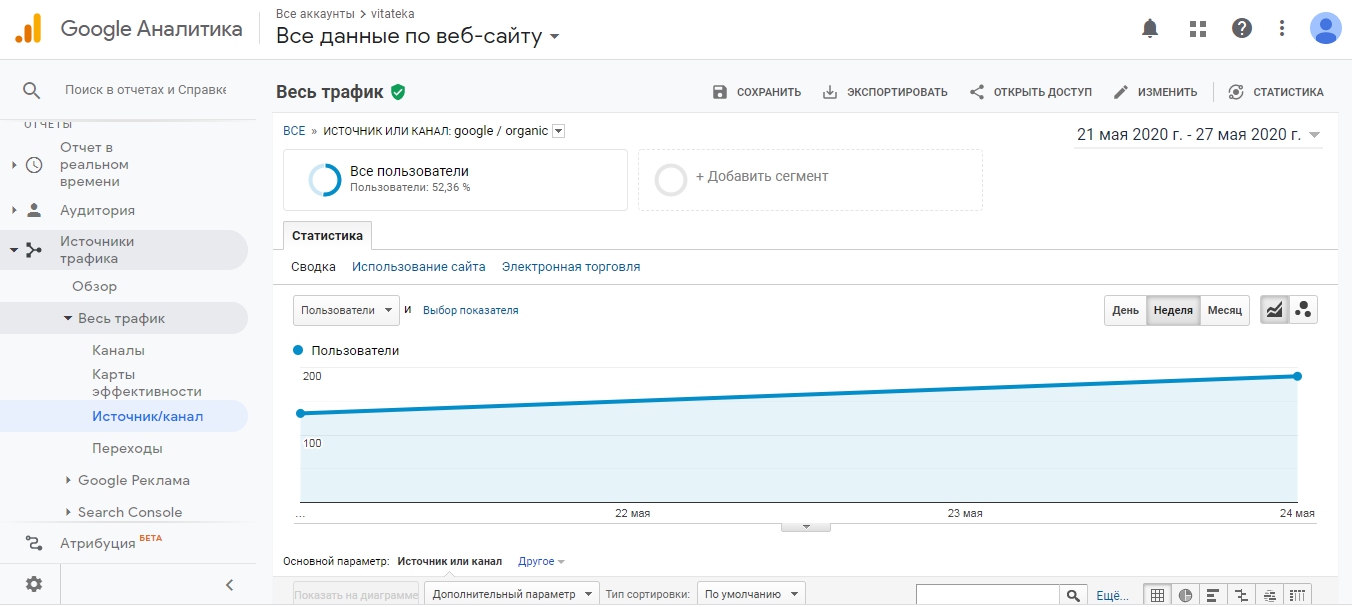Open the Google apps grid
The height and width of the screenshot is (607, 1352).
pyautogui.click(x=1197, y=28)
